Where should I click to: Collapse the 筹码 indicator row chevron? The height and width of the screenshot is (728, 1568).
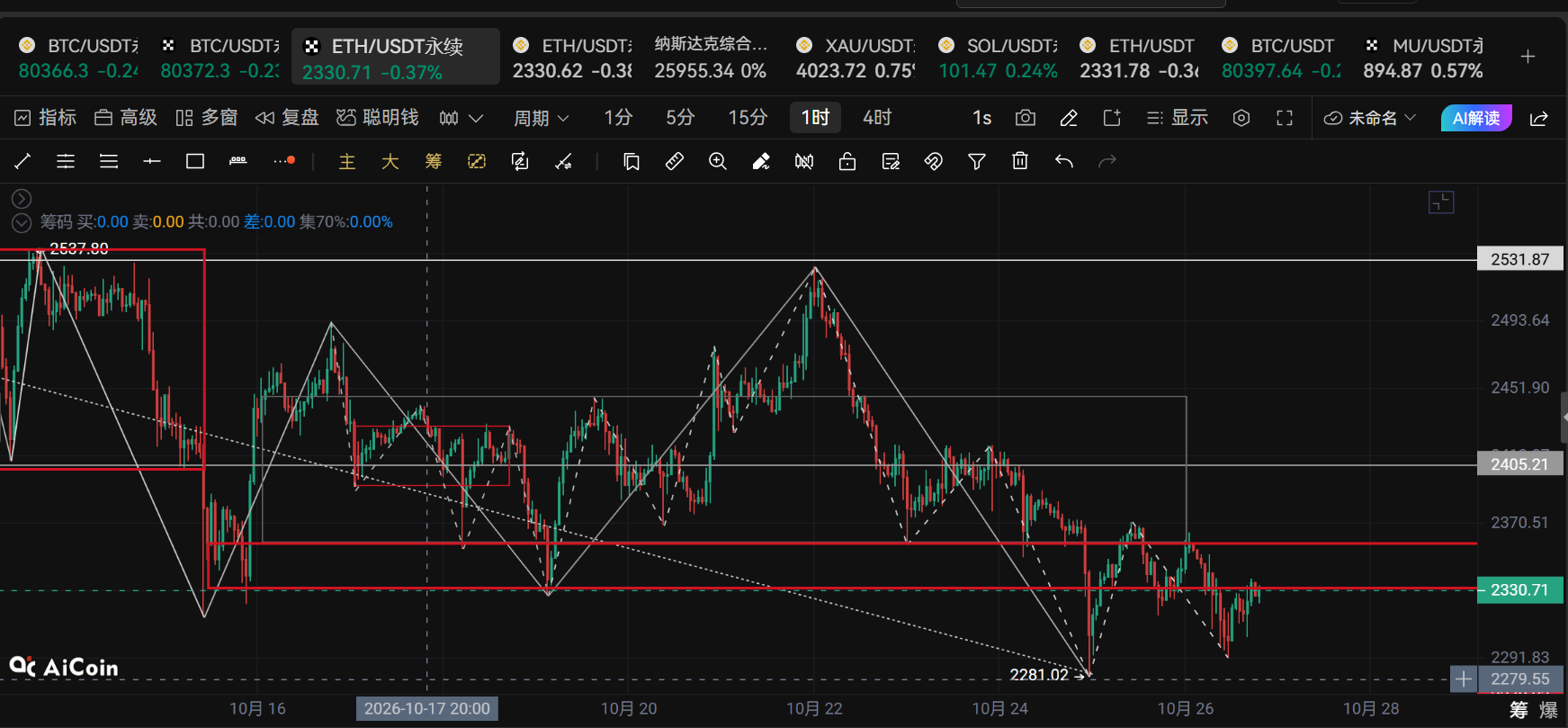pos(22,222)
